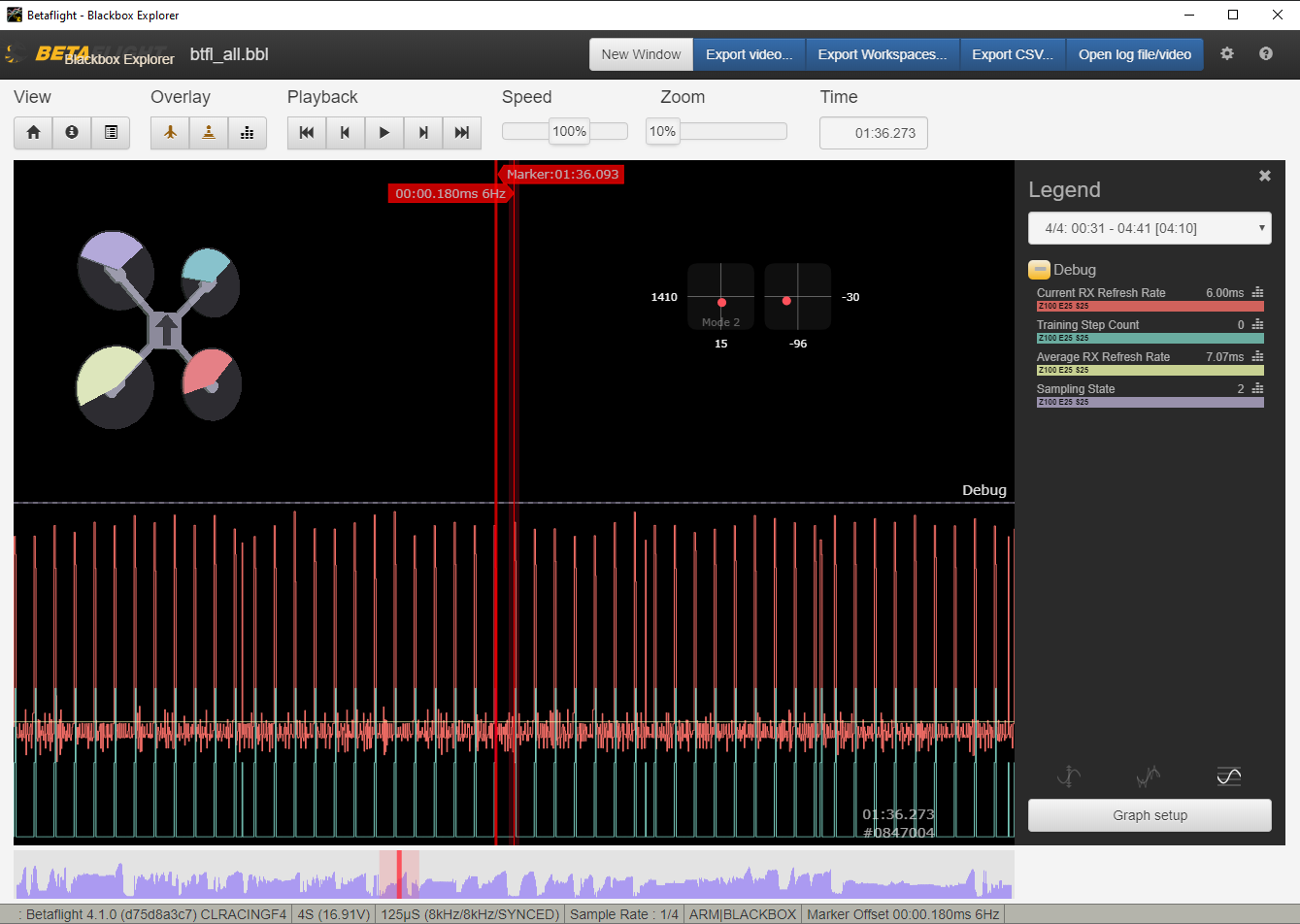The height and width of the screenshot is (924, 1300).
Task: Toggle the sticks overlay icon
Action: (208, 133)
